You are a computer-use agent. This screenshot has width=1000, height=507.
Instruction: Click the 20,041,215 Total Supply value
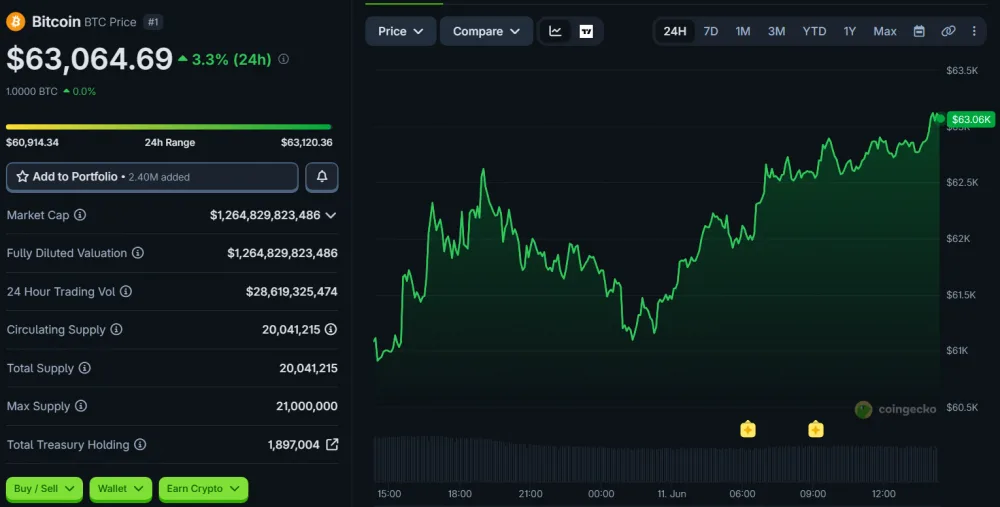pyautogui.click(x=309, y=368)
